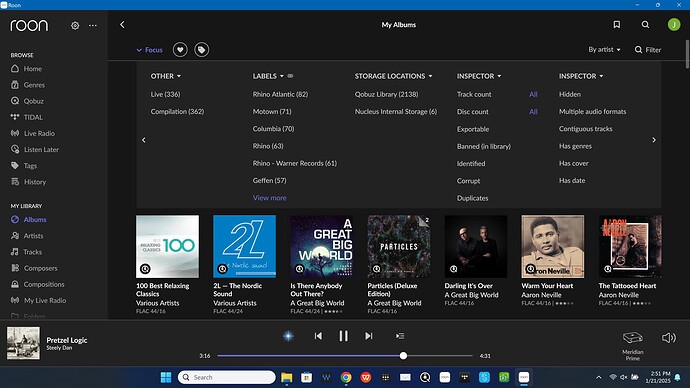Open the search magnifier in header
Screen dimensions: 690x388
coord(645,25)
